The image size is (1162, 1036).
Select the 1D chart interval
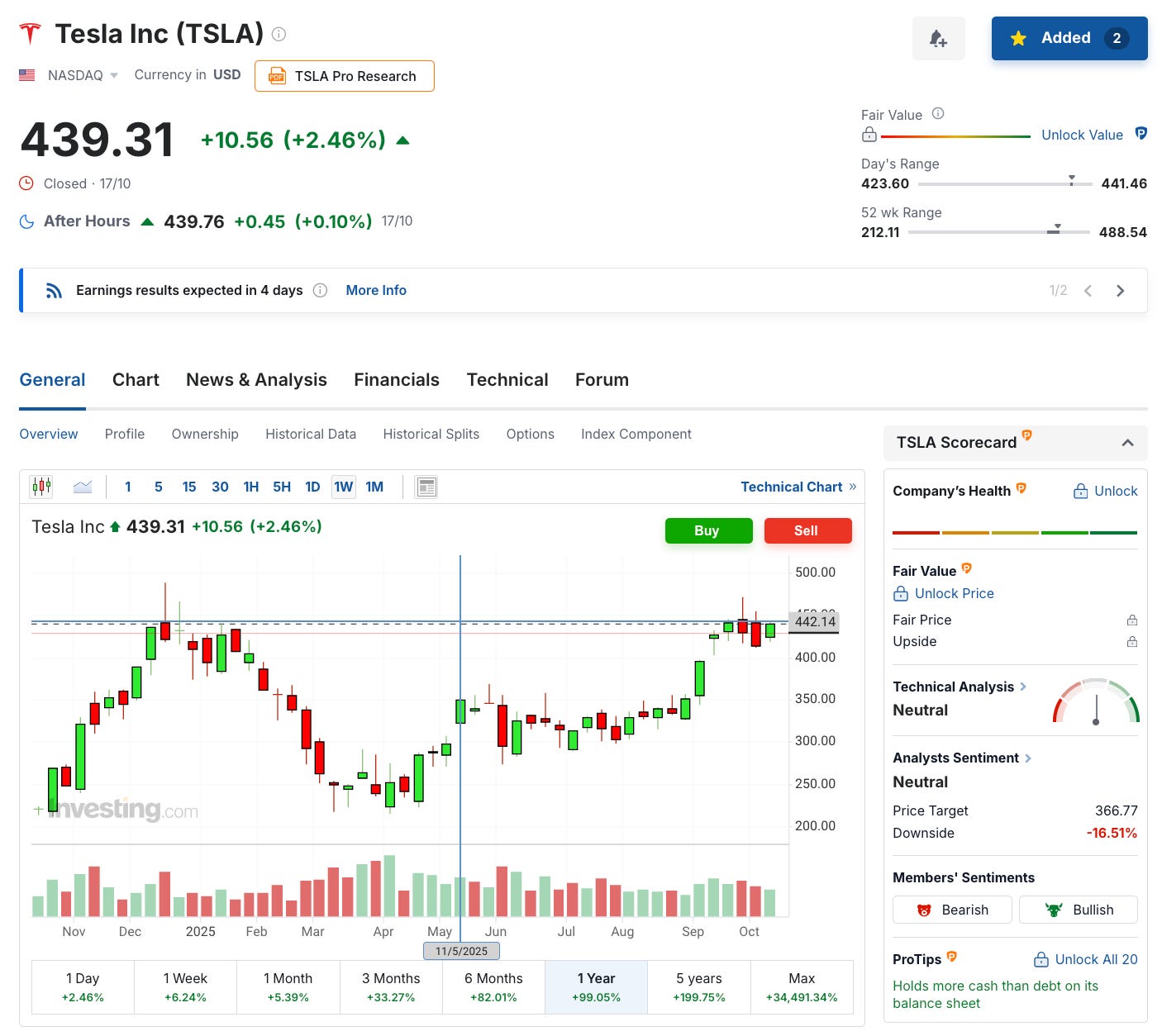(312, 487)
